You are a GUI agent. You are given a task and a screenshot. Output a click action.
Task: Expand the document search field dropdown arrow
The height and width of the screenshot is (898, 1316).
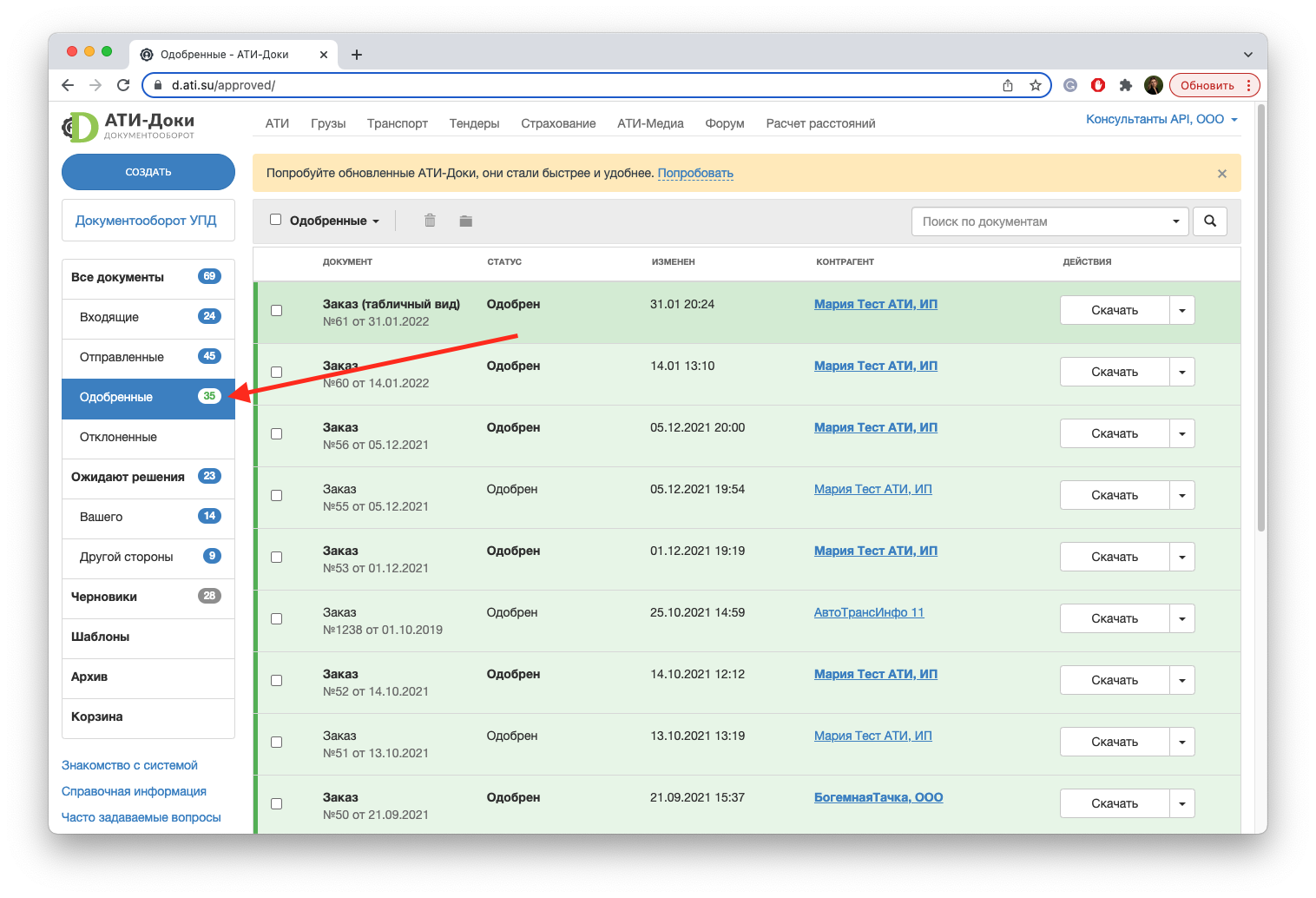coord(1175,221)
